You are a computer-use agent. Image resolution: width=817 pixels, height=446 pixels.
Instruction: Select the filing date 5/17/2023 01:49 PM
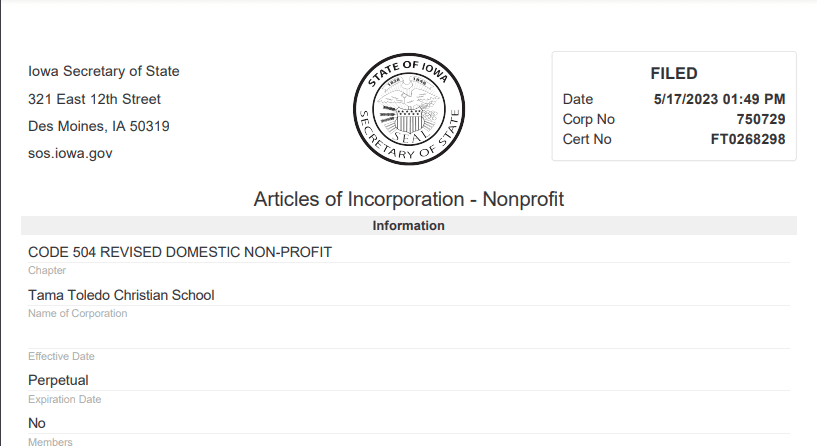719,99
